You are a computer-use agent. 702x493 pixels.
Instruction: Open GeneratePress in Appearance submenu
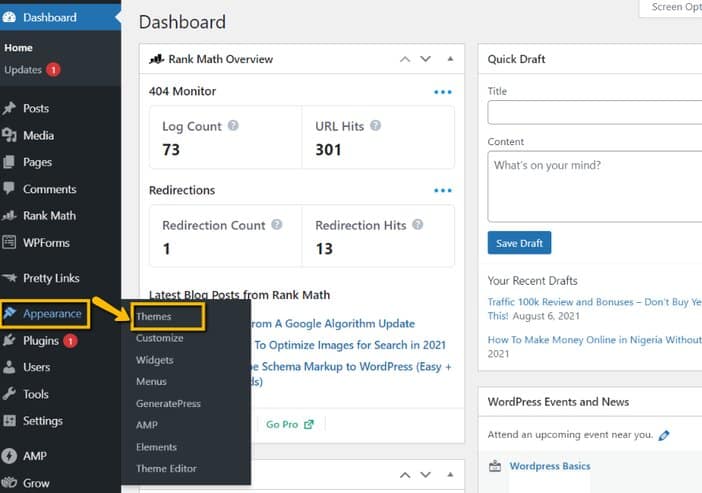[168, 403]
